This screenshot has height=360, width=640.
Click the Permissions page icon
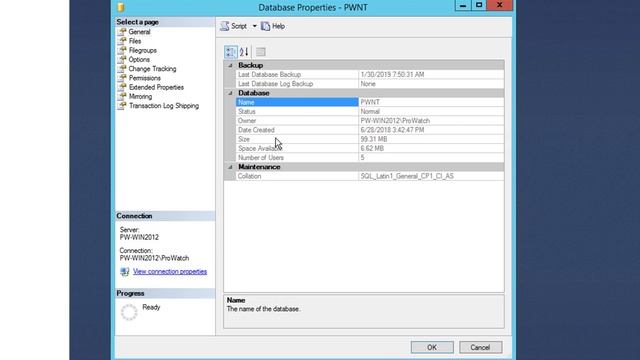point(122,78)
